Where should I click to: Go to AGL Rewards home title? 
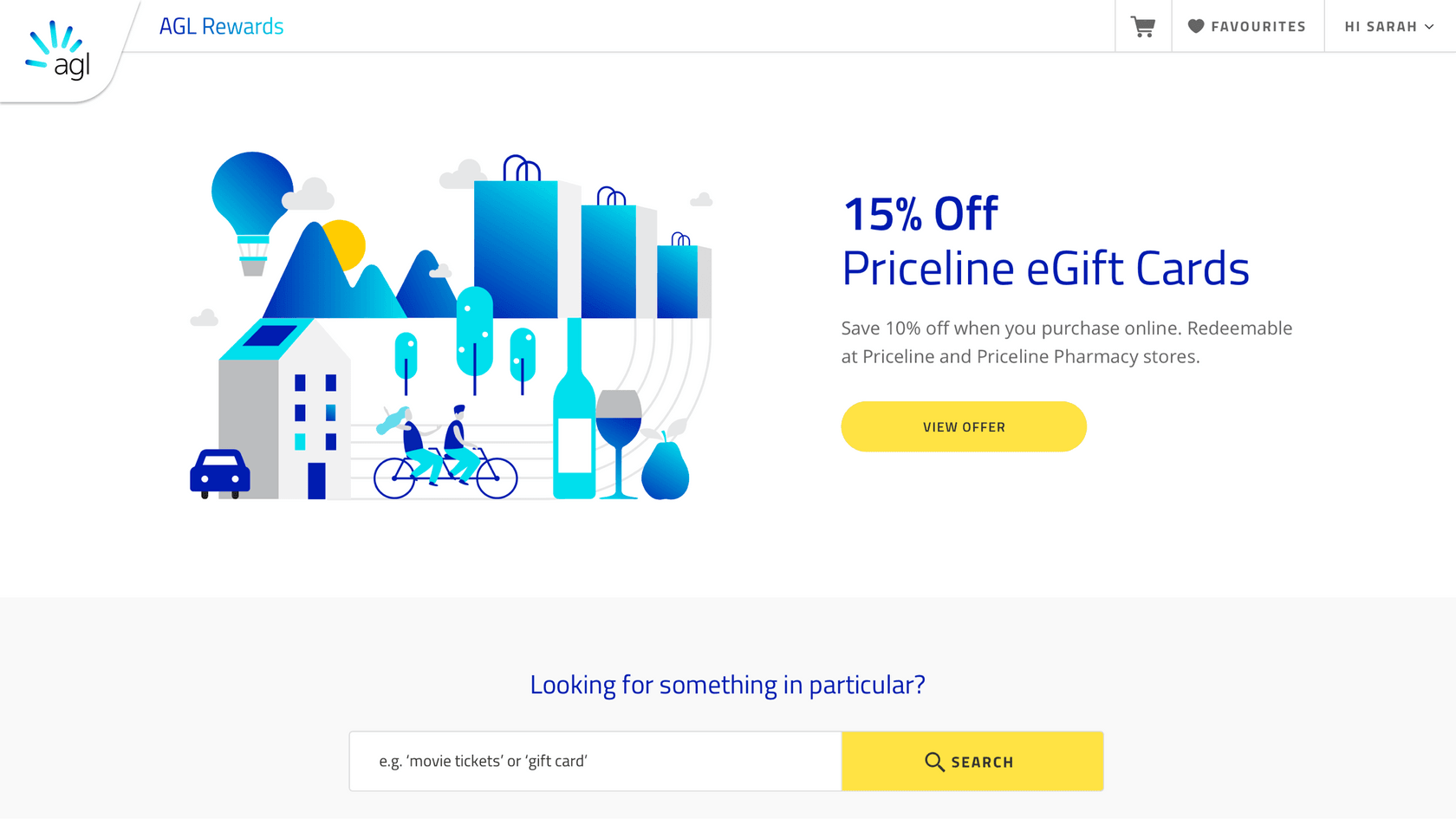[x=221, y=27]
